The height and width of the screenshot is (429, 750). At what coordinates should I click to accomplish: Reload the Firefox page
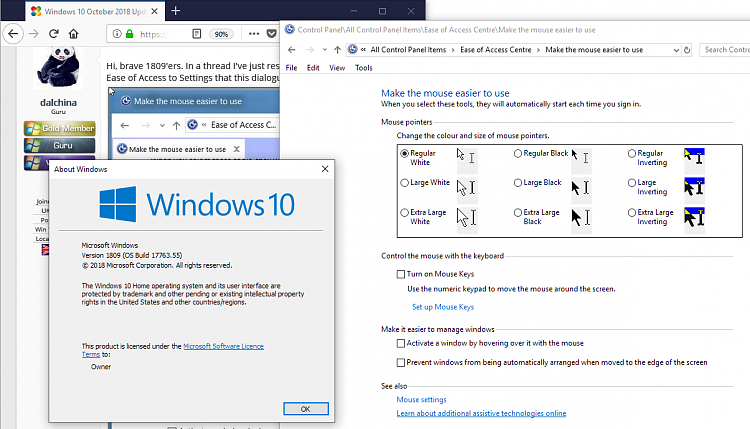(54, 34)
